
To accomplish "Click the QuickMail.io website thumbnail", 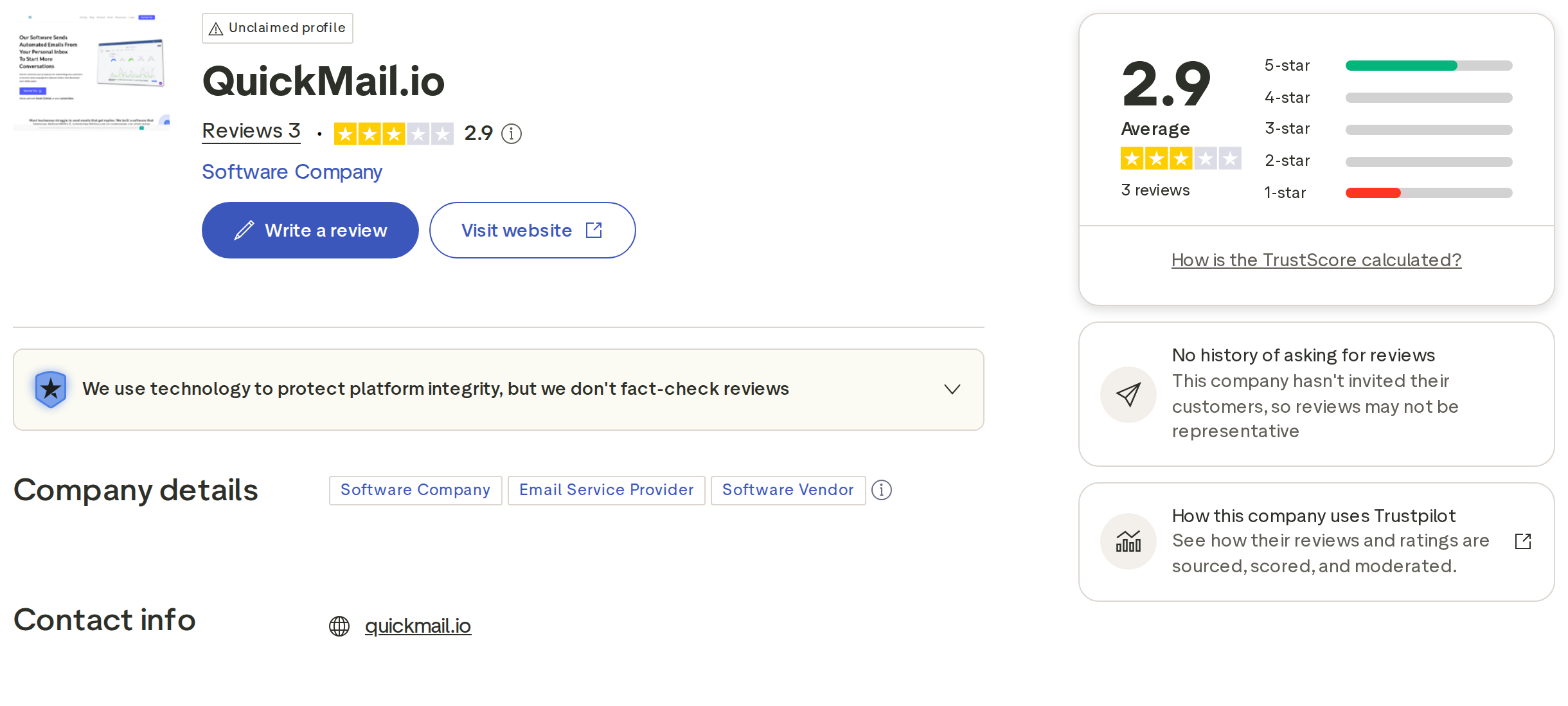I will [91, 72].
